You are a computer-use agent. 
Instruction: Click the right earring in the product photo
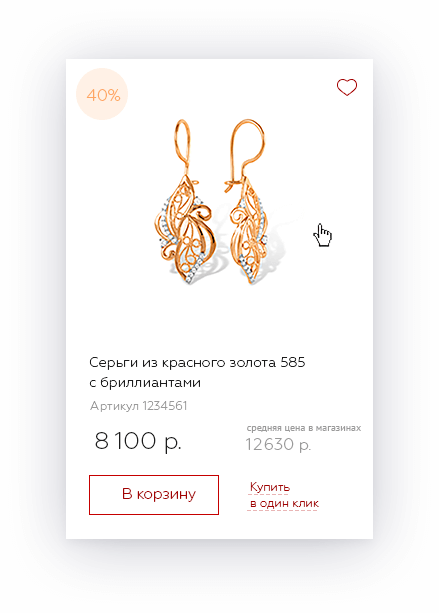(x=246, y=202)
